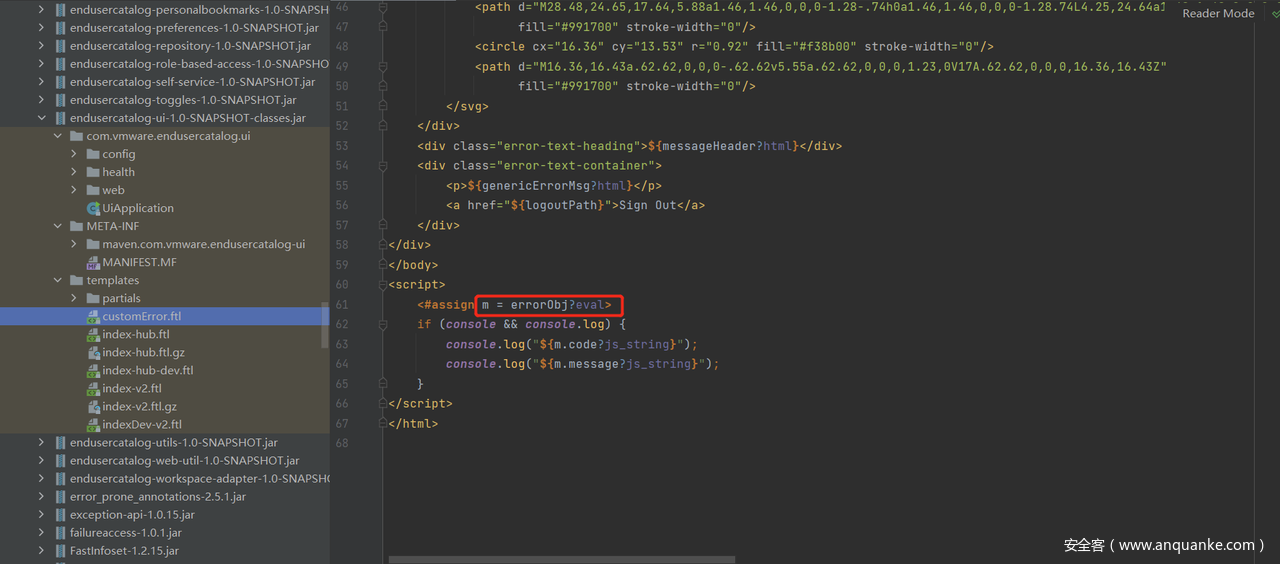Select endusercatalog-role-based-access jar entry
Screen dimensions: 1280x564
[x=199, y=64]
